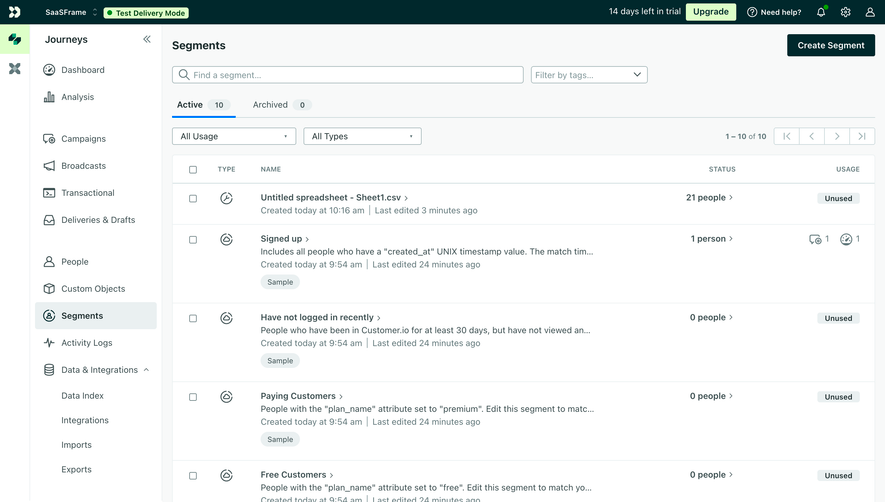Open 0 people status for Paying Customers
The image size is (885, 502).
click(x=711, y=396)
